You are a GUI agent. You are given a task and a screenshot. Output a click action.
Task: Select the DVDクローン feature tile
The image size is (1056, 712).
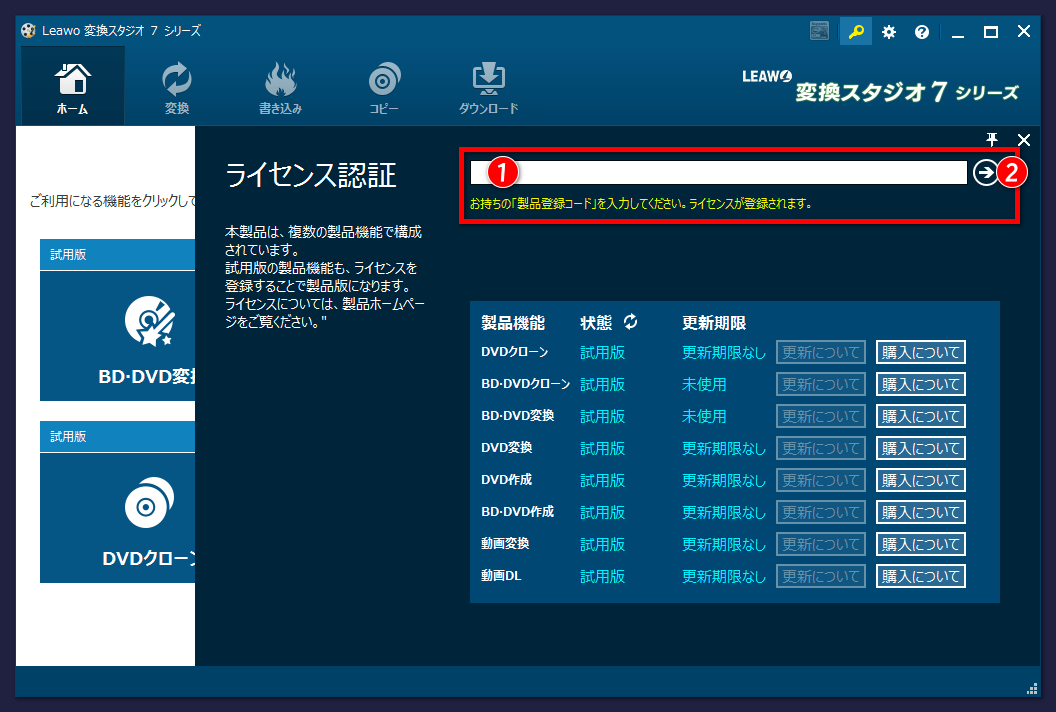click(x=117, y=517)
